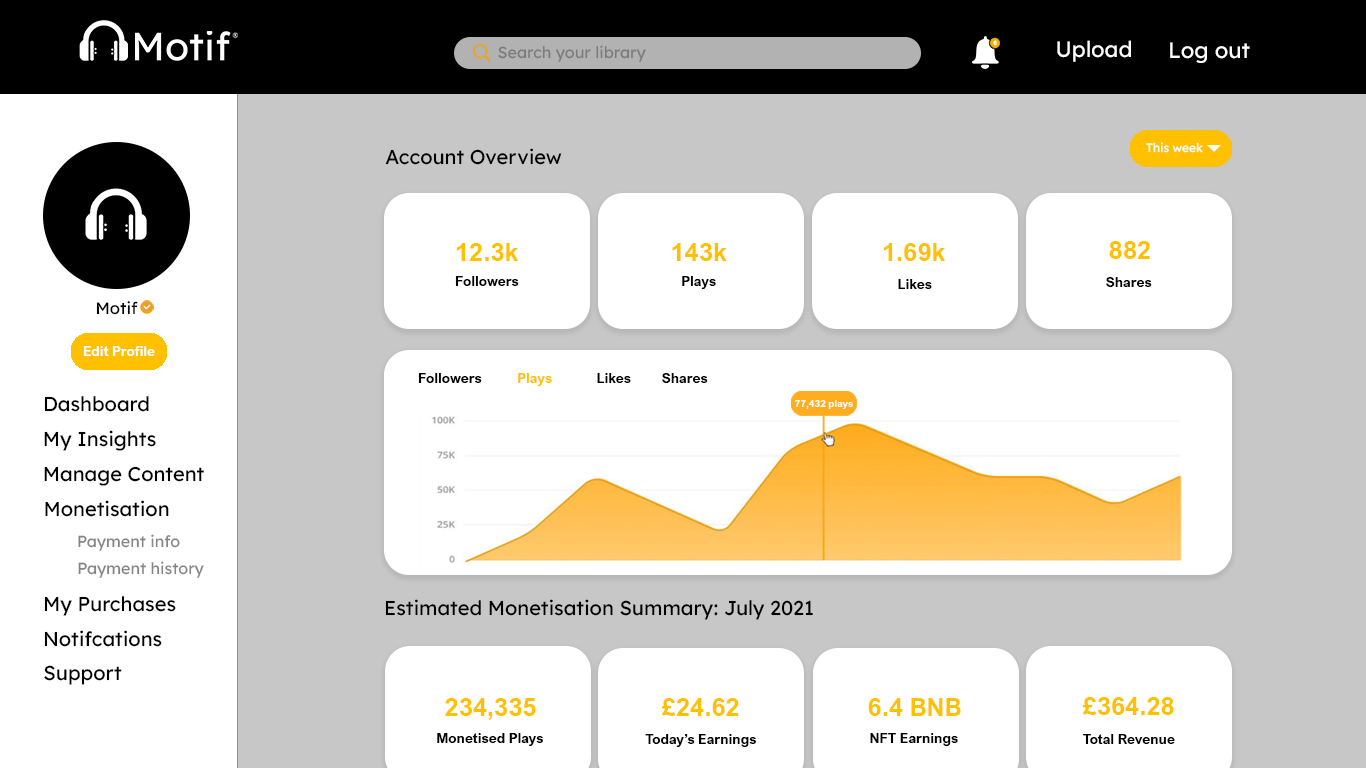
Task: Show Likes data in the chart
Action: point(613,378)
